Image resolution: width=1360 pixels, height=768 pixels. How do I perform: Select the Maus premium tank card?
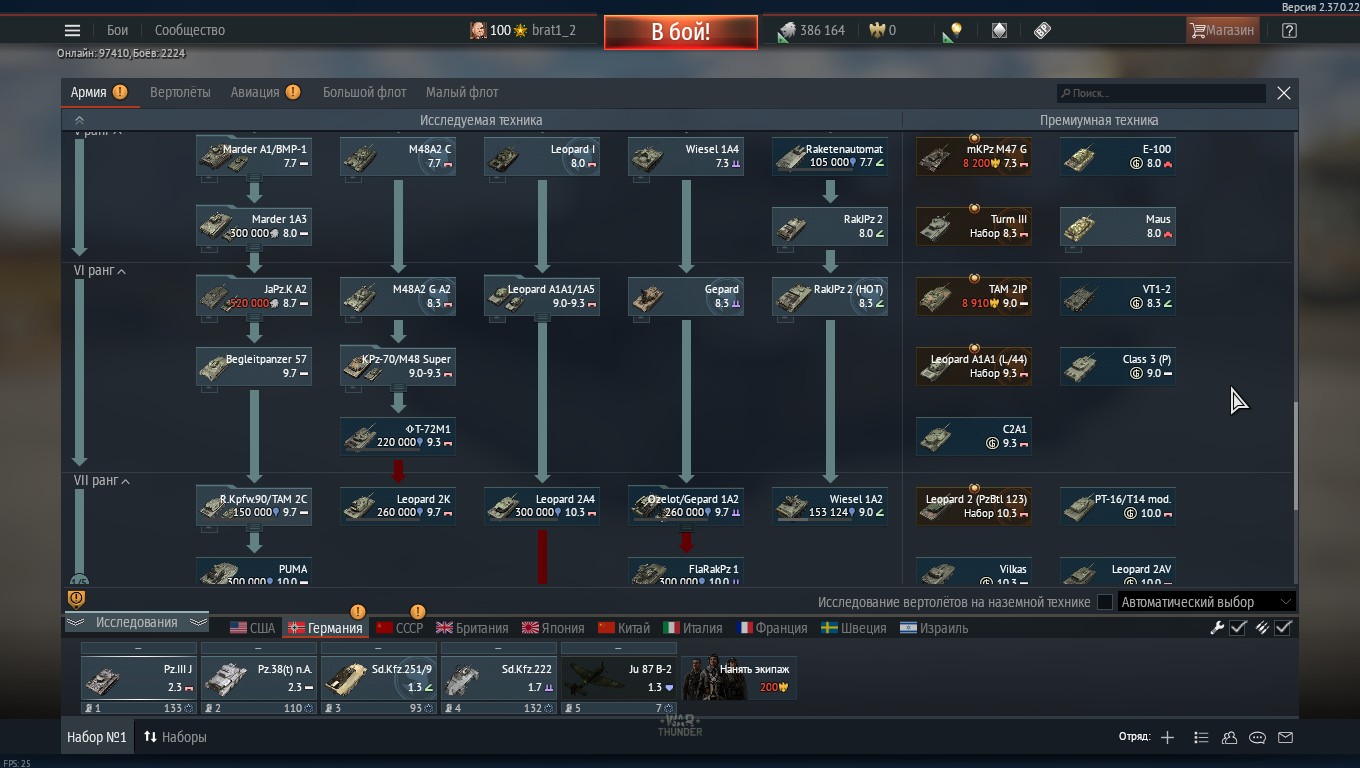click(1118, 226)
